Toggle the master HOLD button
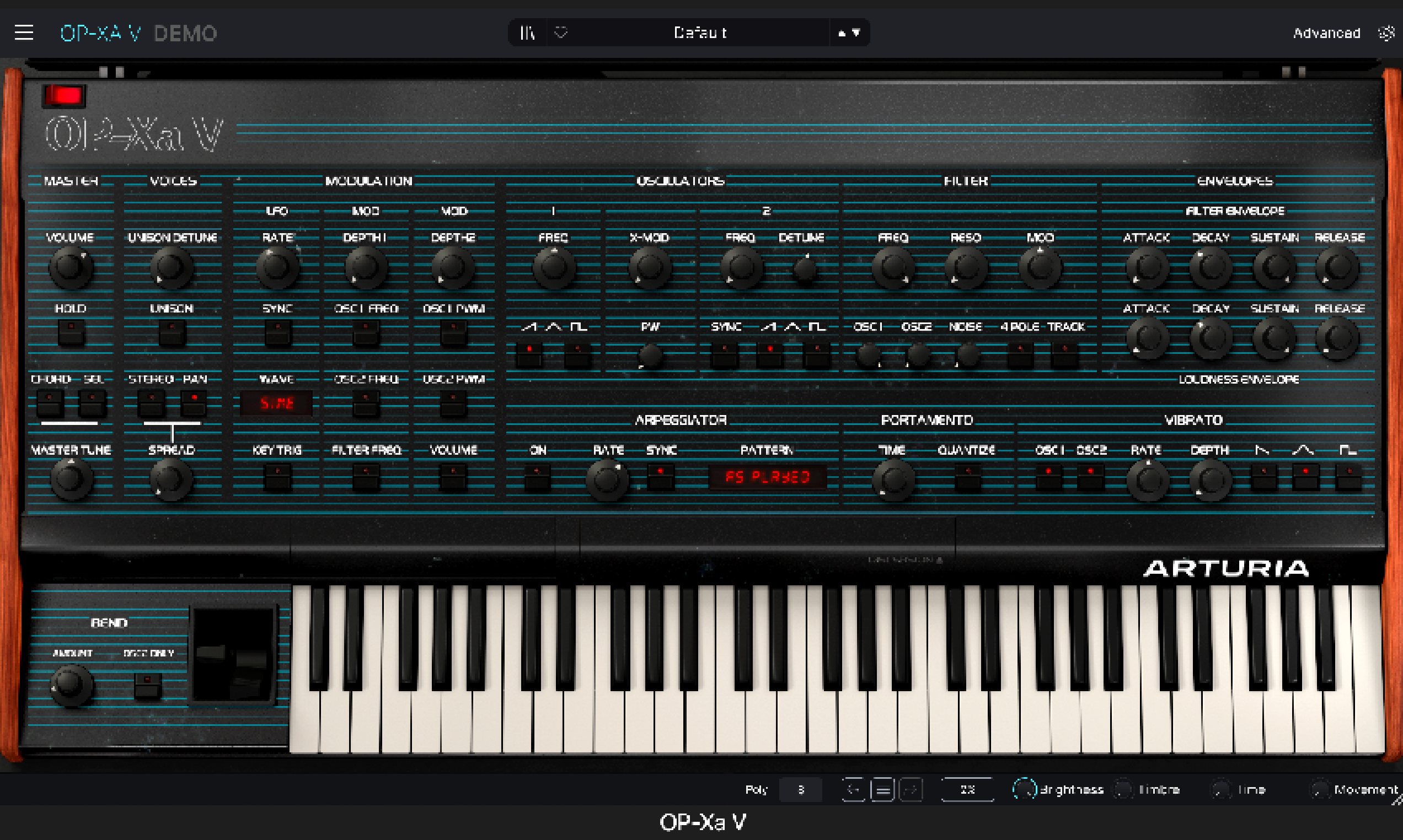This screenshot has height=840, width=1403. 71,333
